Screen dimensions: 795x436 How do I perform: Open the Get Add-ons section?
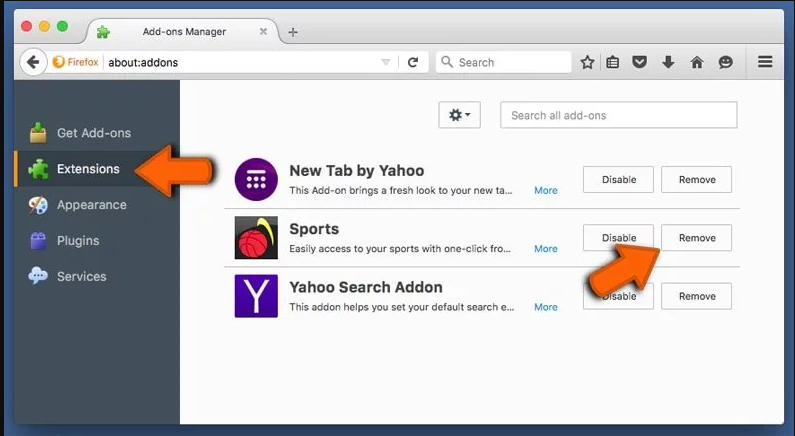(x=94, y=133)
